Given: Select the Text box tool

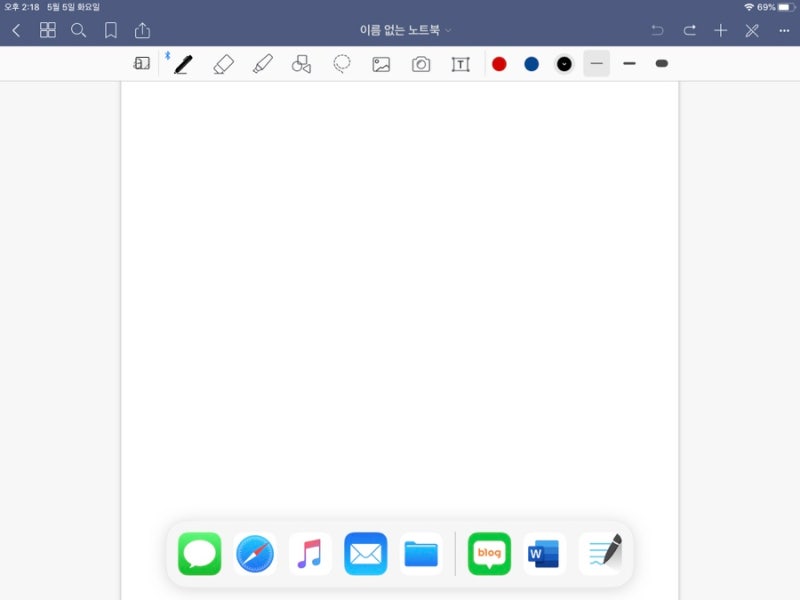Looking at the screenshot, I should point(460,64).
